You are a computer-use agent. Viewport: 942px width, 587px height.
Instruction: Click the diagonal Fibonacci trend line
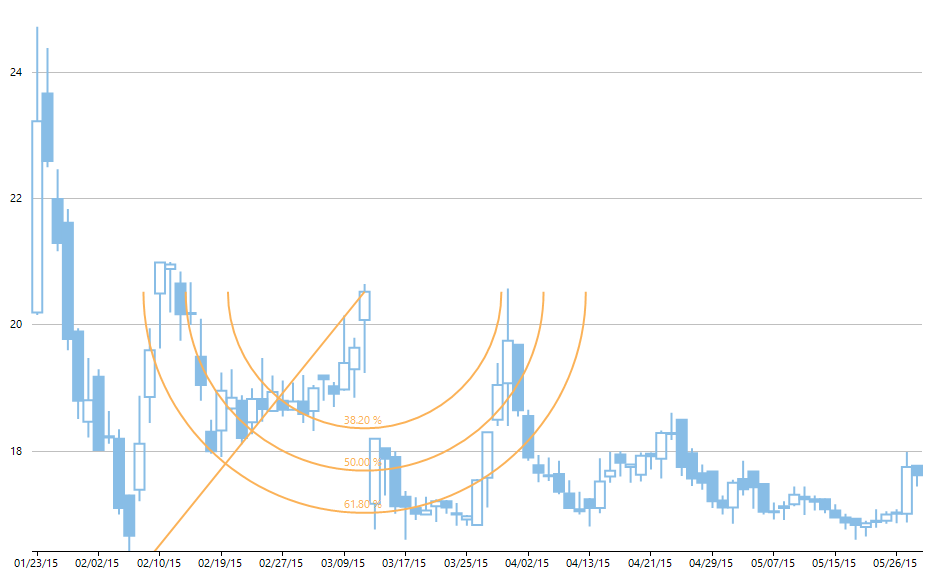(258, 422)
